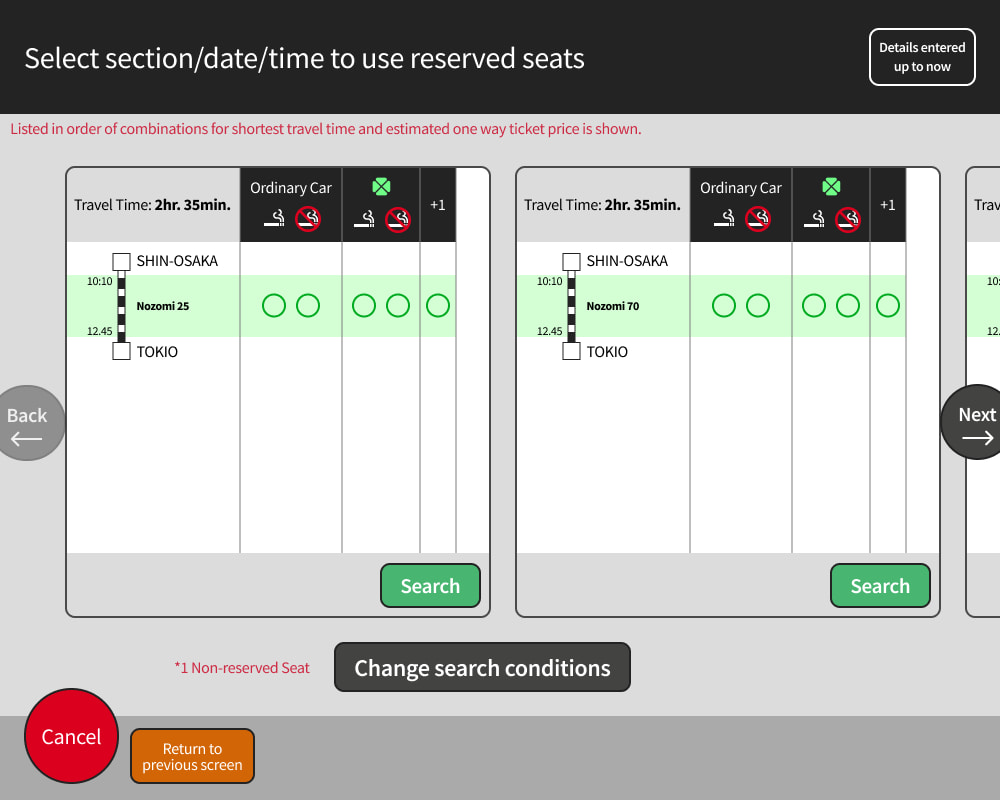Select Nozomi 25 Ordinary Car smoking seat circle

[274, 306]
